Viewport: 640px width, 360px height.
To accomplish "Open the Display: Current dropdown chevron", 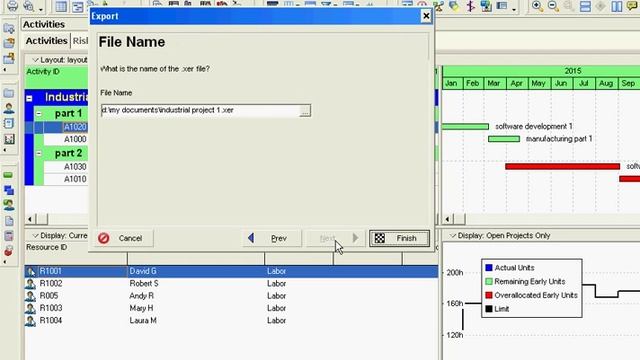I will pyautogui.click(x=35, y=236).
